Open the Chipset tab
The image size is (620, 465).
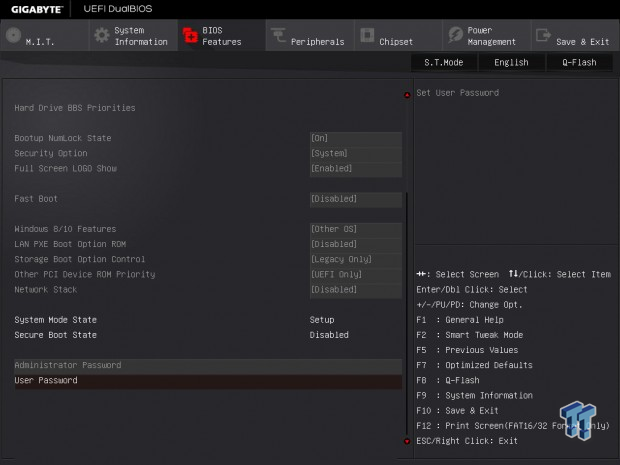click(x=398, y=35)
